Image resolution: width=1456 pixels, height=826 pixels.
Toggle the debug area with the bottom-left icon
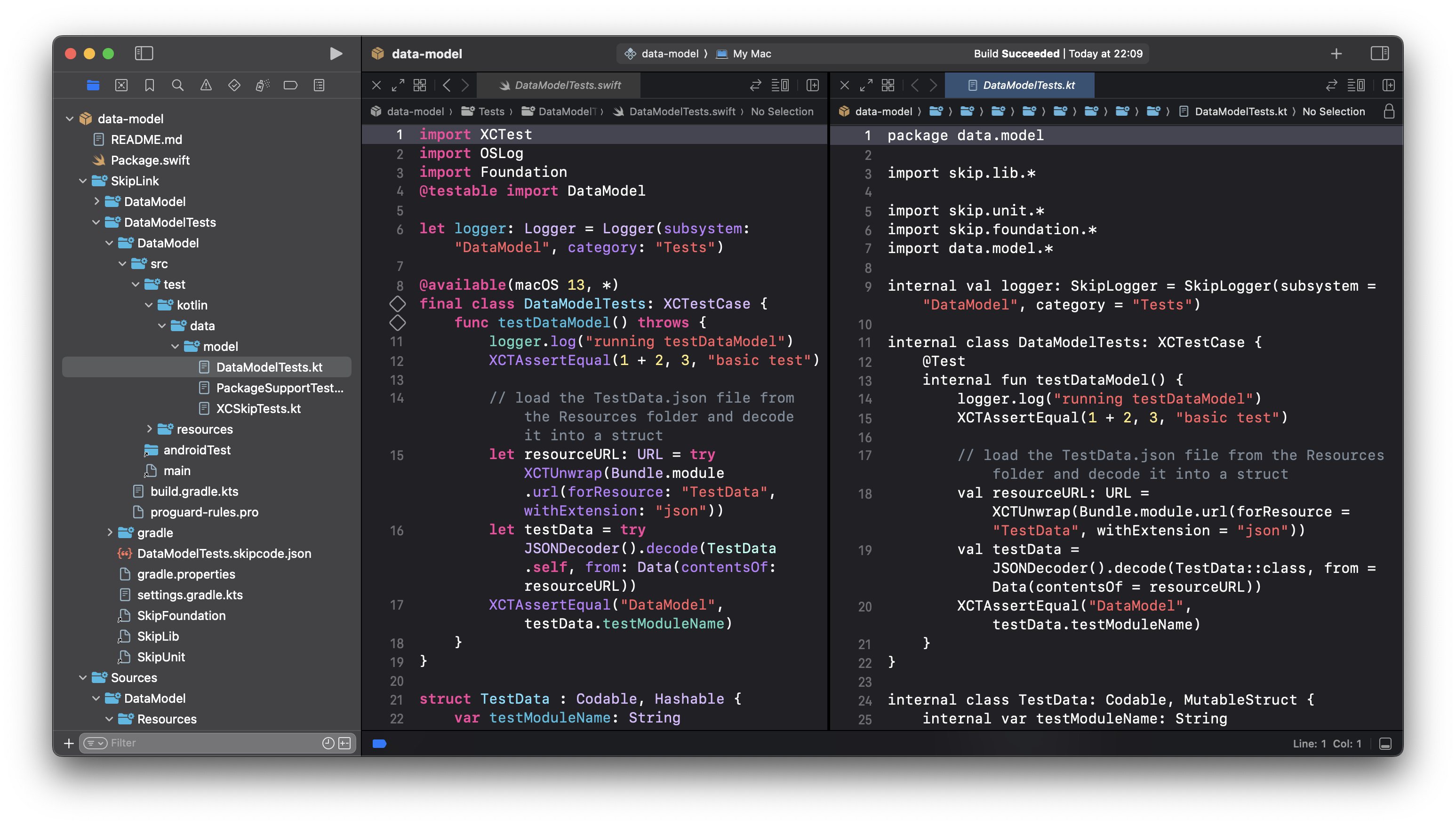pyautogui.click(x=379, y=743)
